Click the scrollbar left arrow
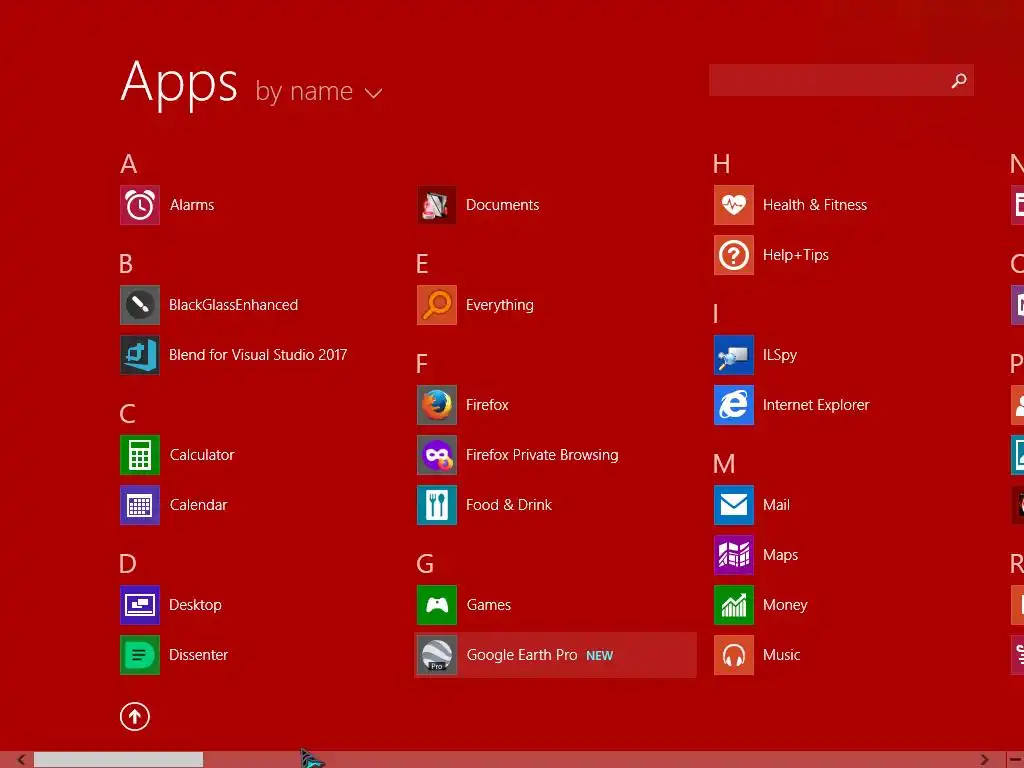 click(x=21, y=760)
